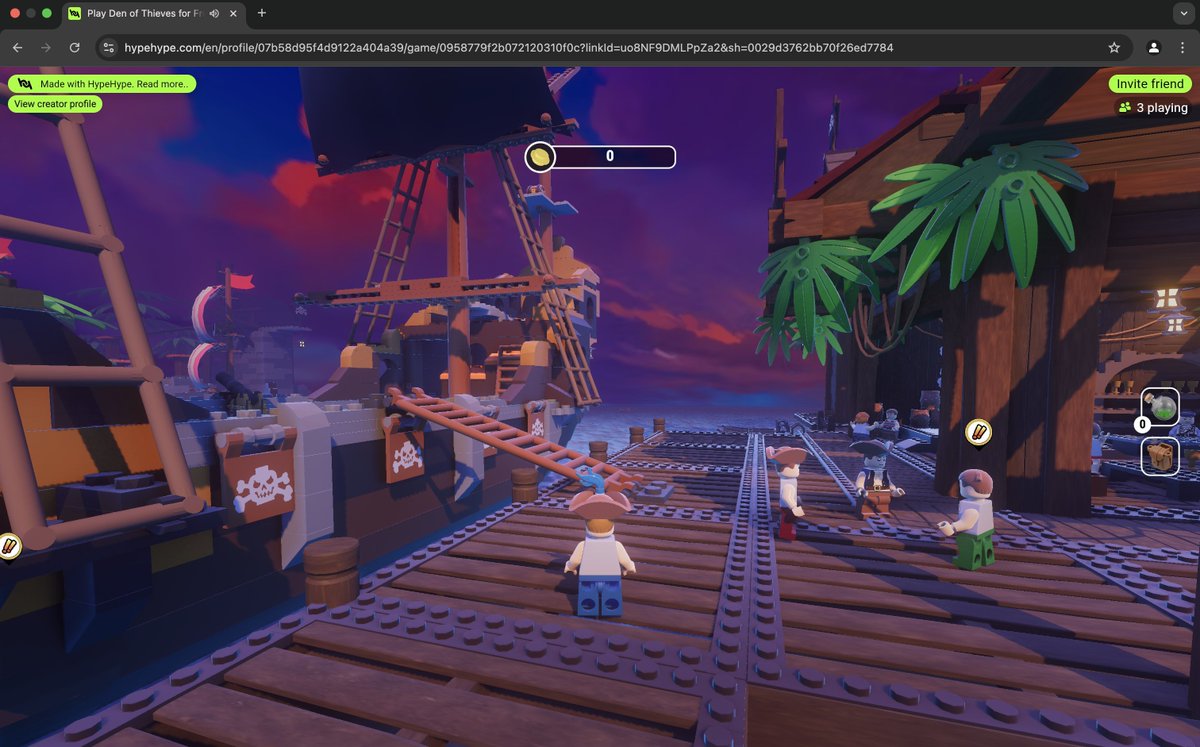This screenshot has width=1200, height=747.
Task: Open the Chrome three-dot menu
Action: tap(1182, 46)
